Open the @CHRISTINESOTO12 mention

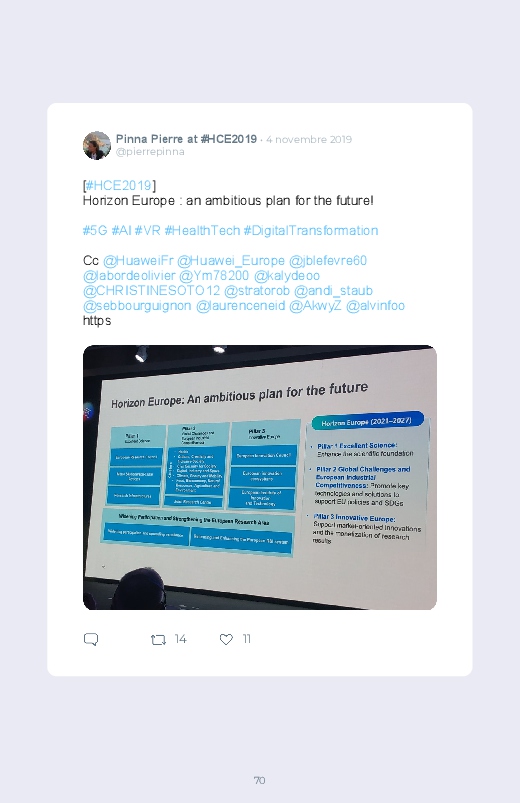pos(152,290)
